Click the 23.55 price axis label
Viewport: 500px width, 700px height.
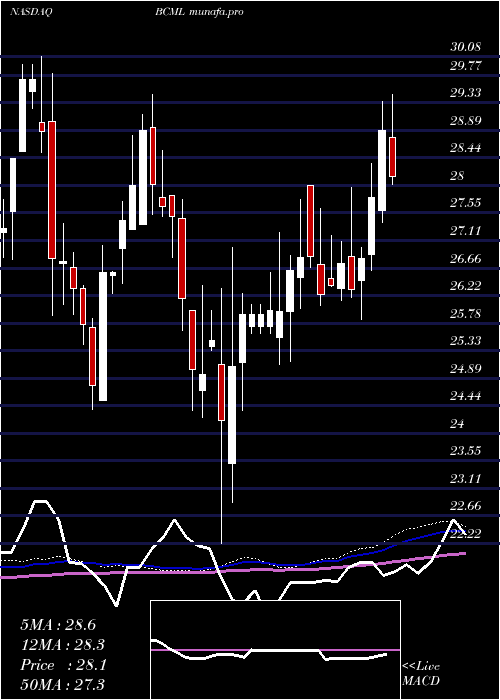click(x=466, y=450)
